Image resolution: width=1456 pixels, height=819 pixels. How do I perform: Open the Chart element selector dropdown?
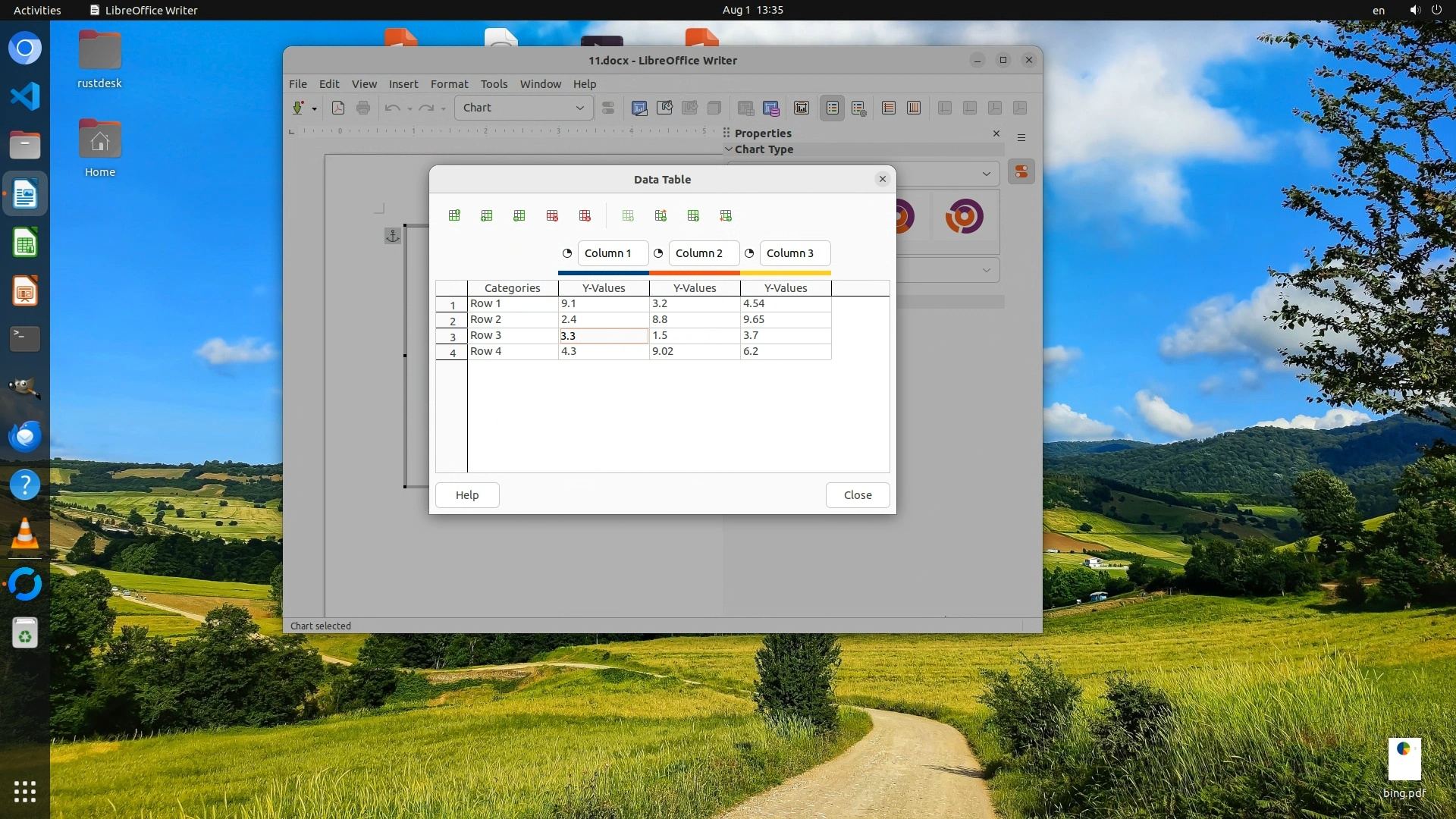click(580, 108)
